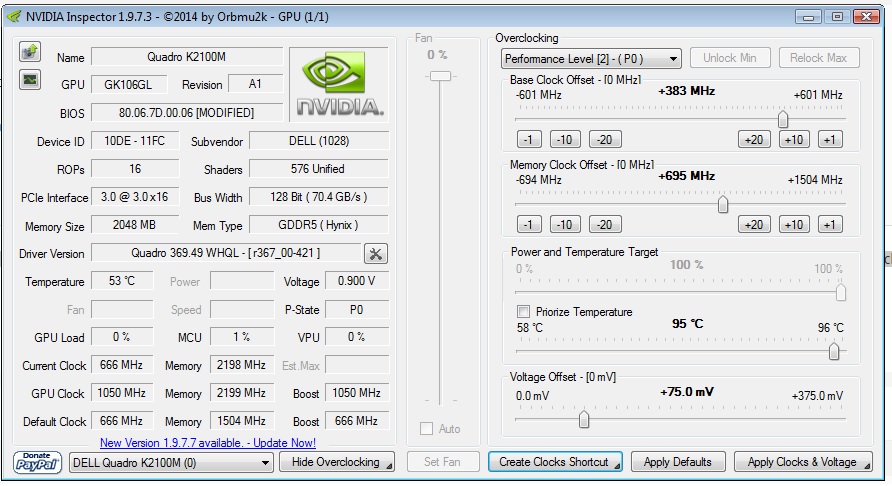
Task: Click Create Clocks Shortcut button
Action: (x=555, y=462)
